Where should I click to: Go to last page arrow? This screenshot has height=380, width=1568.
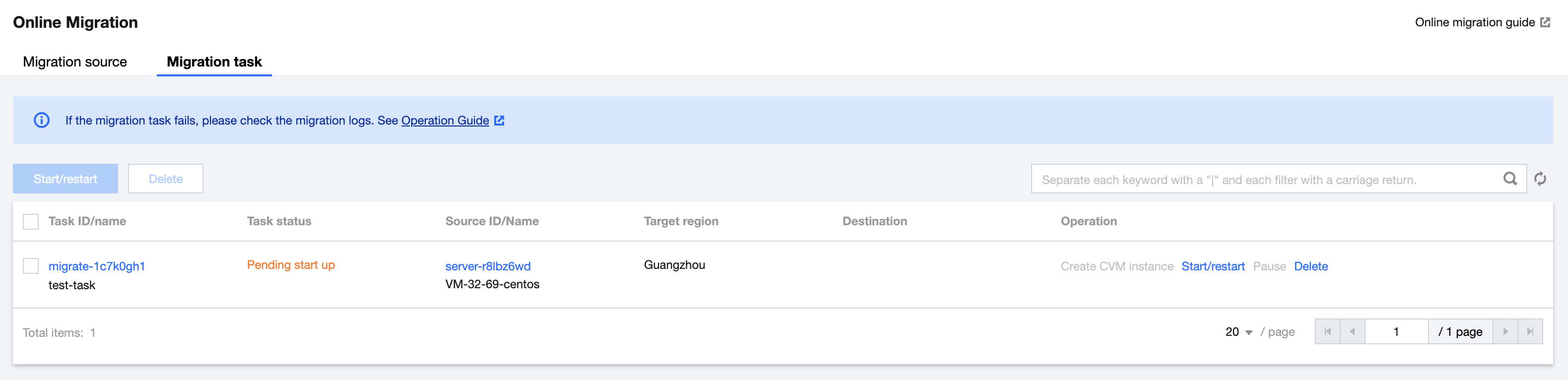tap(1530, 332)
